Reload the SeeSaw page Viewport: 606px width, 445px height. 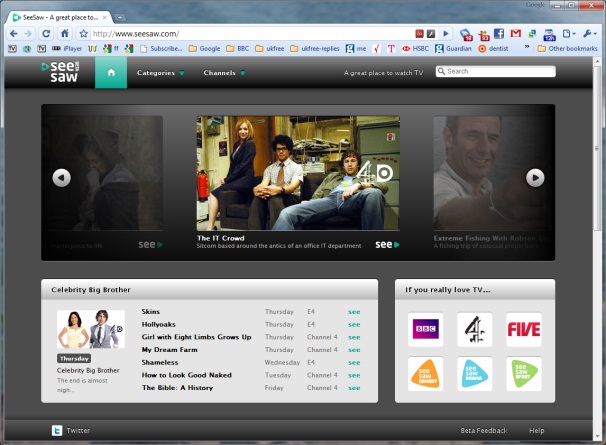pyautogui.click(x=46, y=34)
